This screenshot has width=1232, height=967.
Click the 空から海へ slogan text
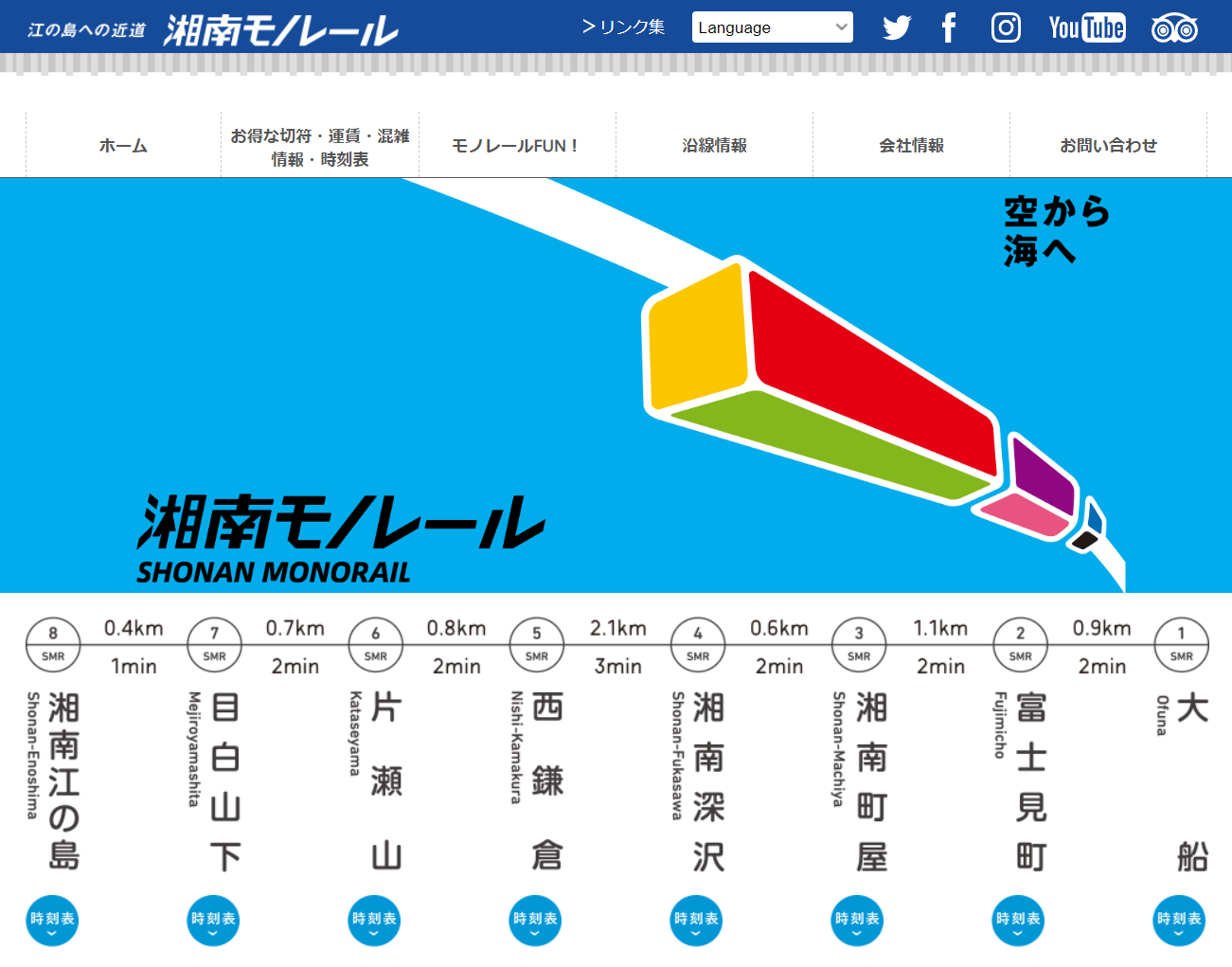point(1056,231)
